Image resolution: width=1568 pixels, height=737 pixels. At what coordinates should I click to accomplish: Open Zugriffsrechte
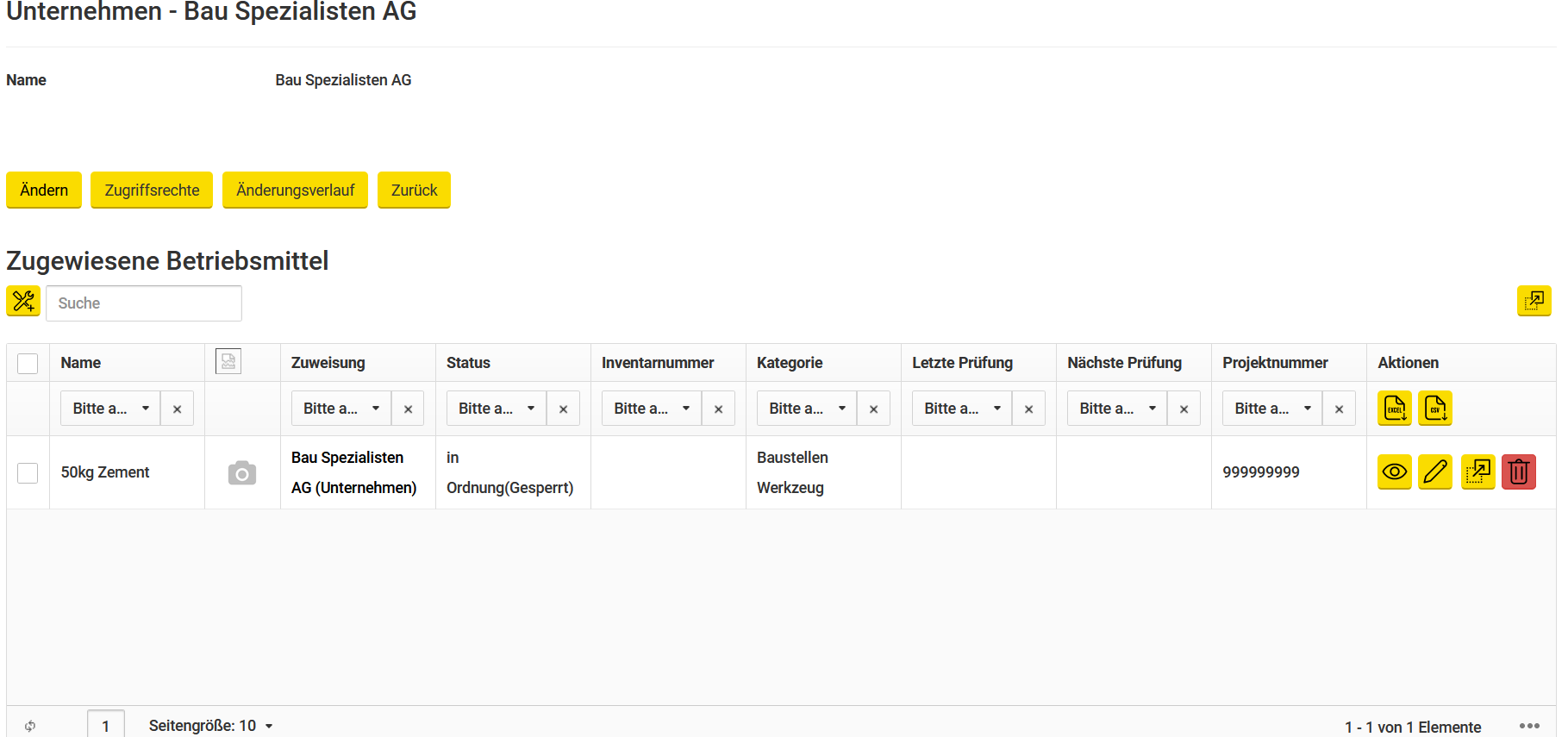tap(152, 190)
